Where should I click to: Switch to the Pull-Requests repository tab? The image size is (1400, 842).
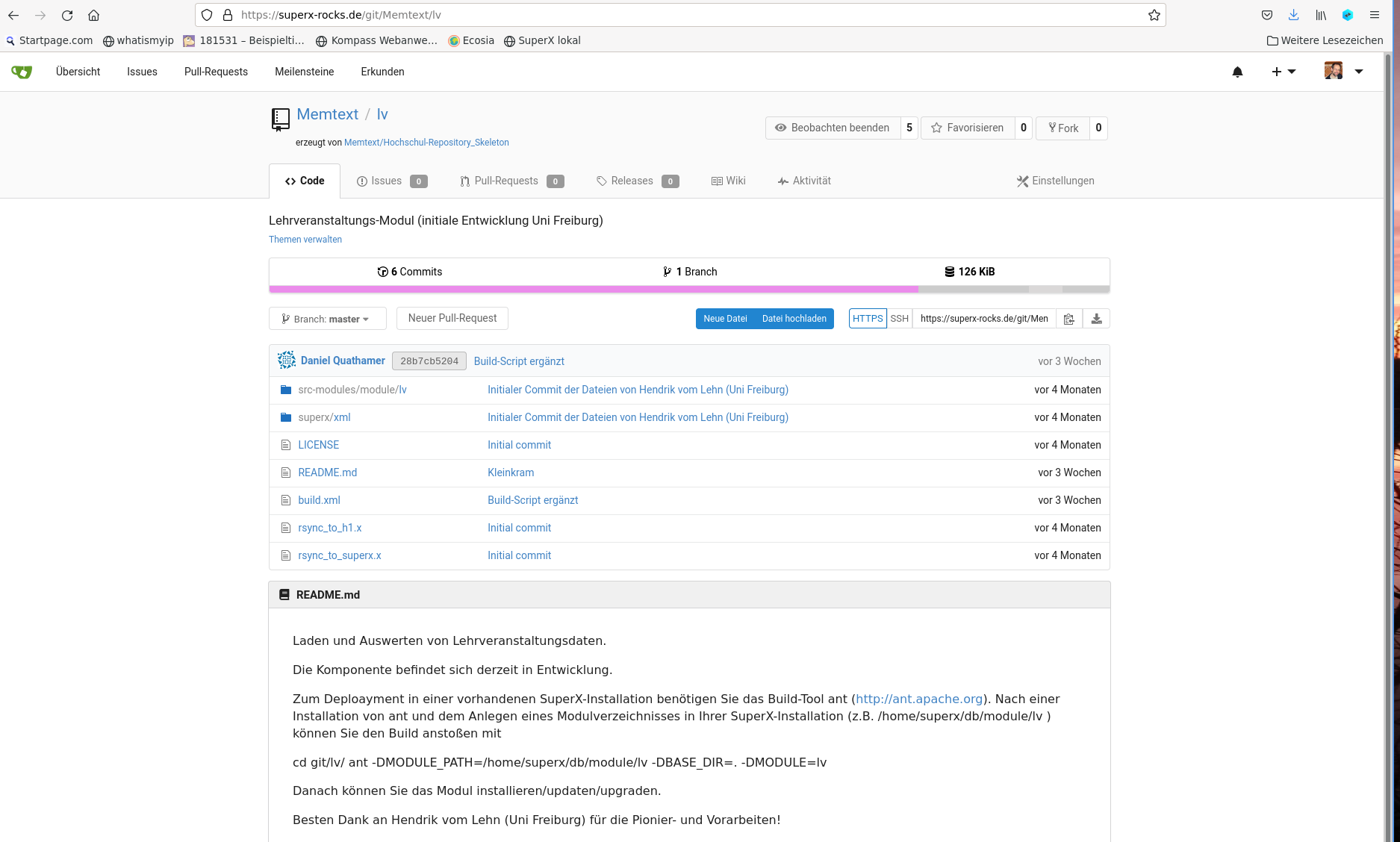512,181
